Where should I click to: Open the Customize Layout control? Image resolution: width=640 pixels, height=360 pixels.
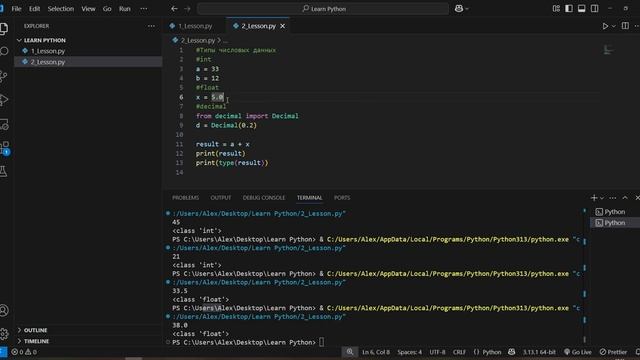tap(556, 9)
